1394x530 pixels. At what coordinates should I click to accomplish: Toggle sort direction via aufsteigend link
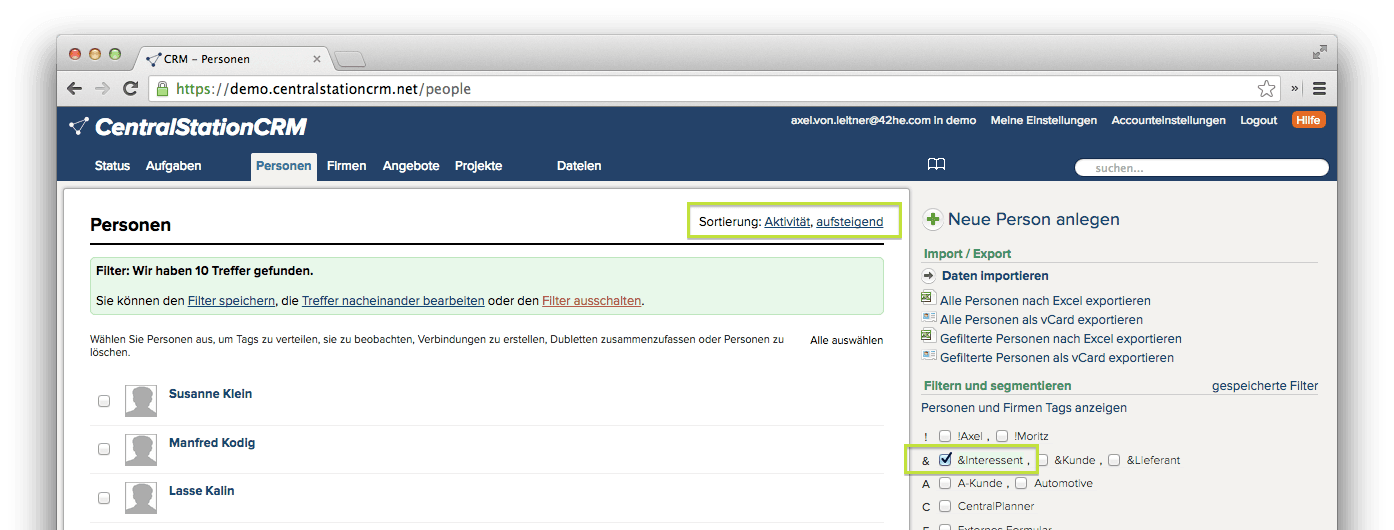(849, 222)
